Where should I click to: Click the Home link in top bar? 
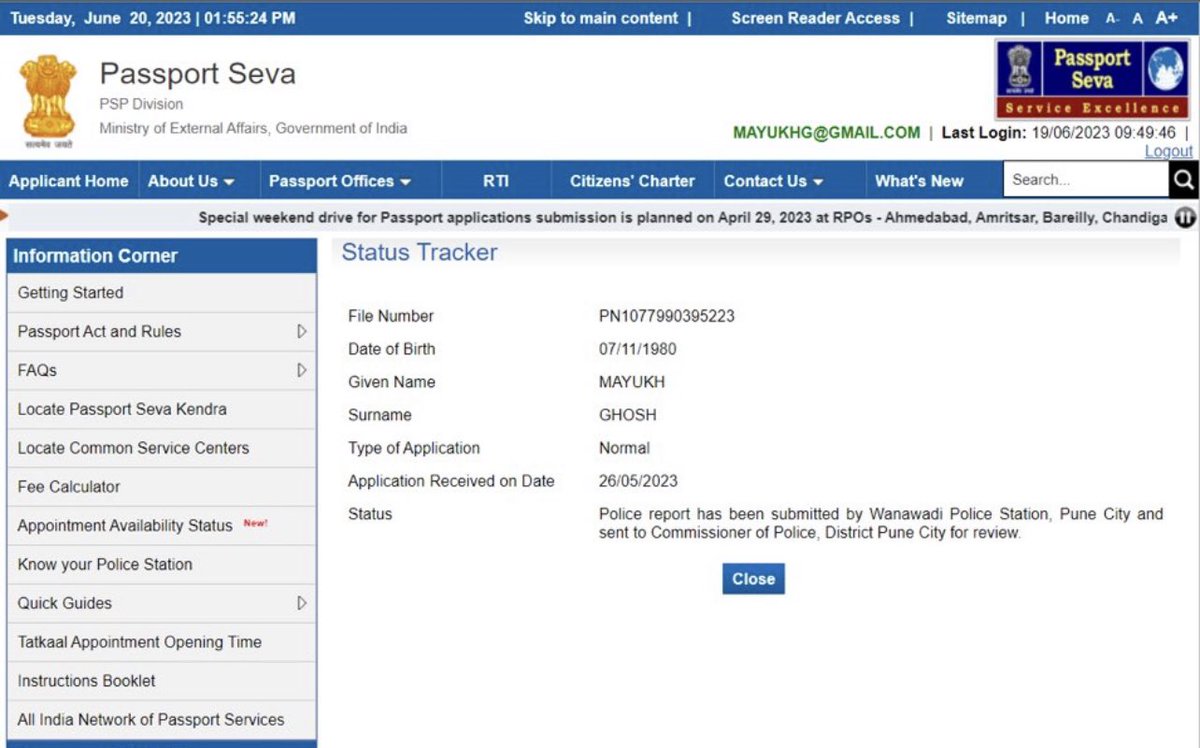tap(1066, 18)
